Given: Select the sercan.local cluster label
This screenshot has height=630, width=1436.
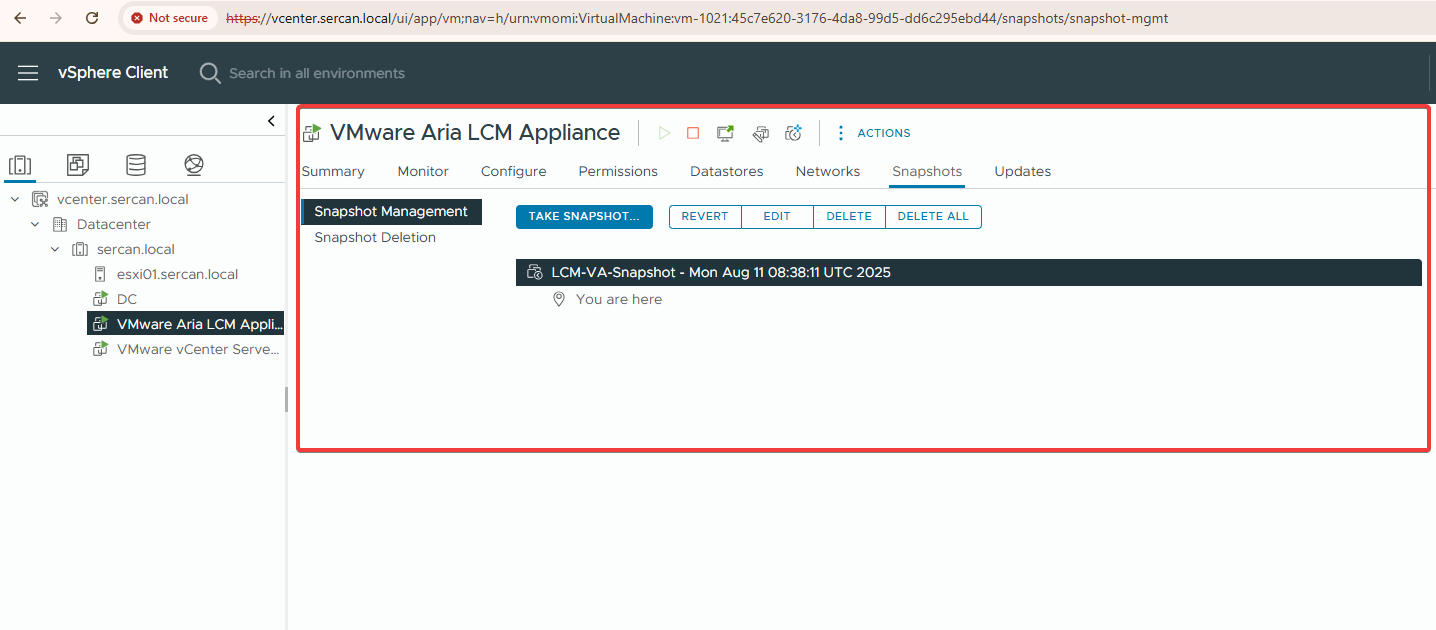Looking at the screenshot, I should click(x=136, y=249).
